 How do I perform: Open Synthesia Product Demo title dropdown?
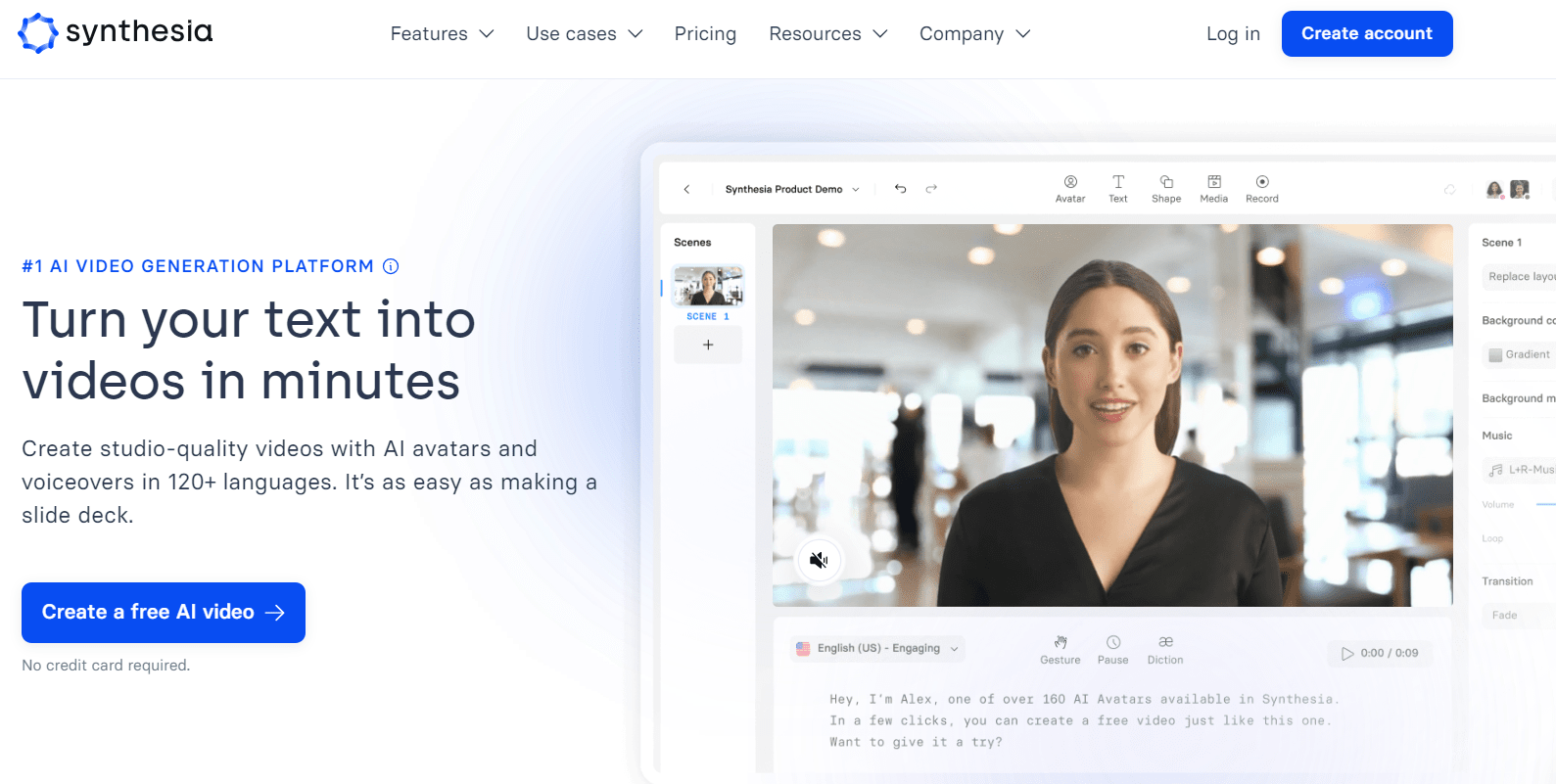coord(792,189)
